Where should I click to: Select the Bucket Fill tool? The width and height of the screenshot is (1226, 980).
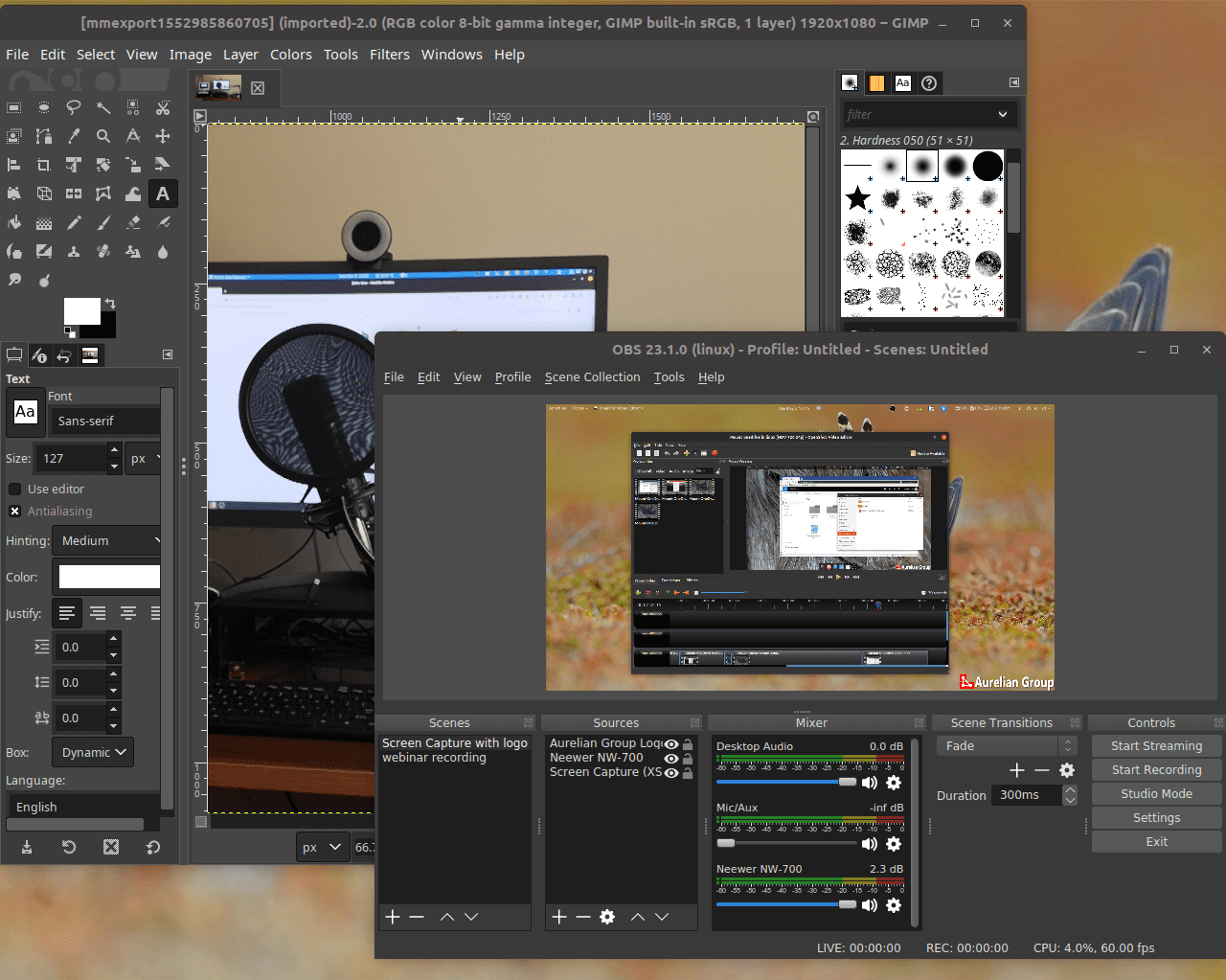click(14, 222)
